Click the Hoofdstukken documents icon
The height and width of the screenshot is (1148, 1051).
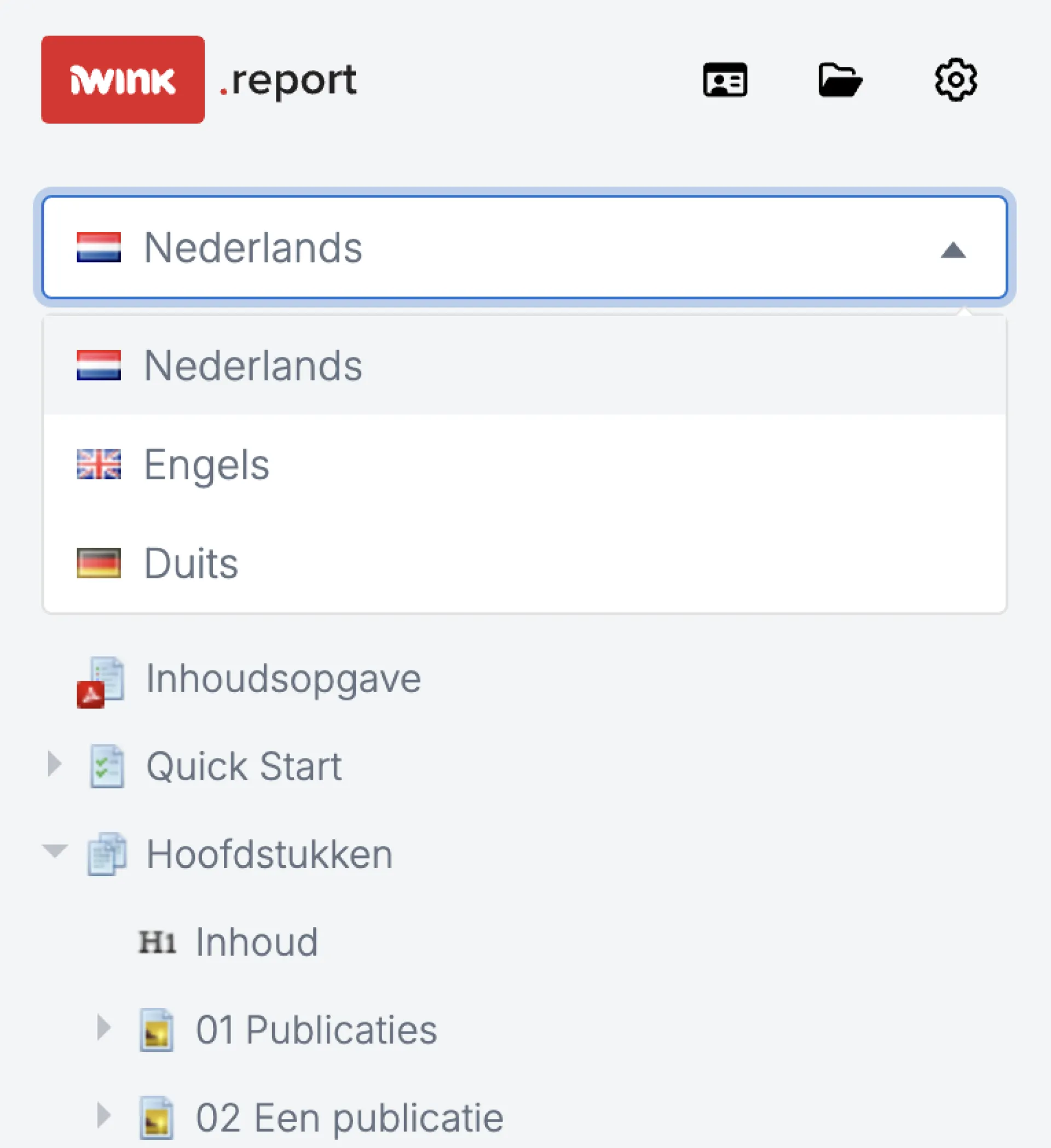tap(107, 854)
